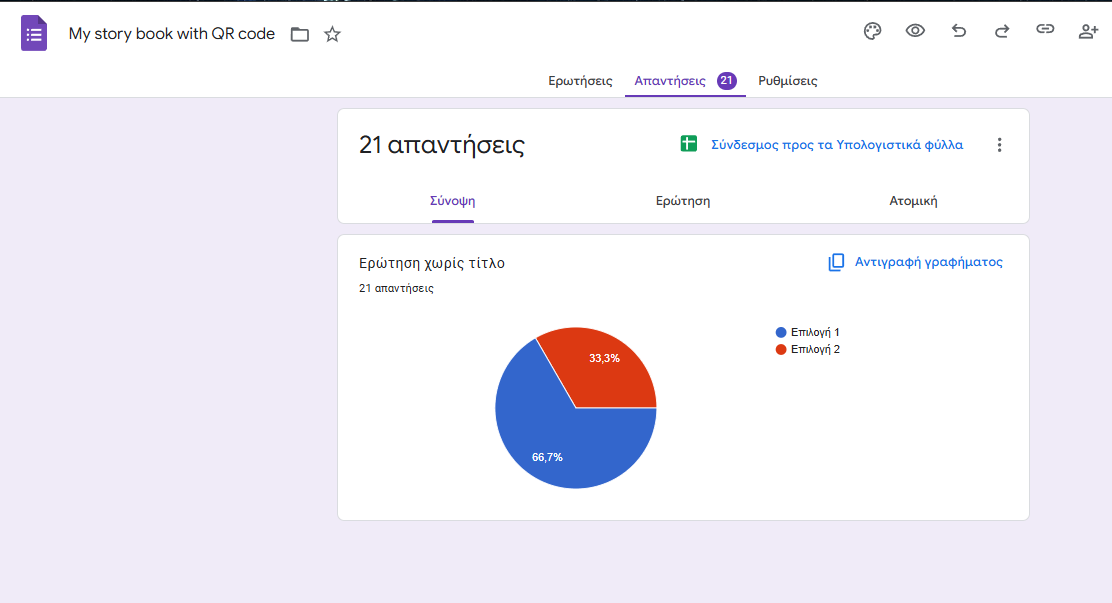The height and width of the screenshot is (603, 1112).
Task: Click Σύνδεσμος προς τα Υπολογιστικά φύλλα link
Action: pos(836,145)
